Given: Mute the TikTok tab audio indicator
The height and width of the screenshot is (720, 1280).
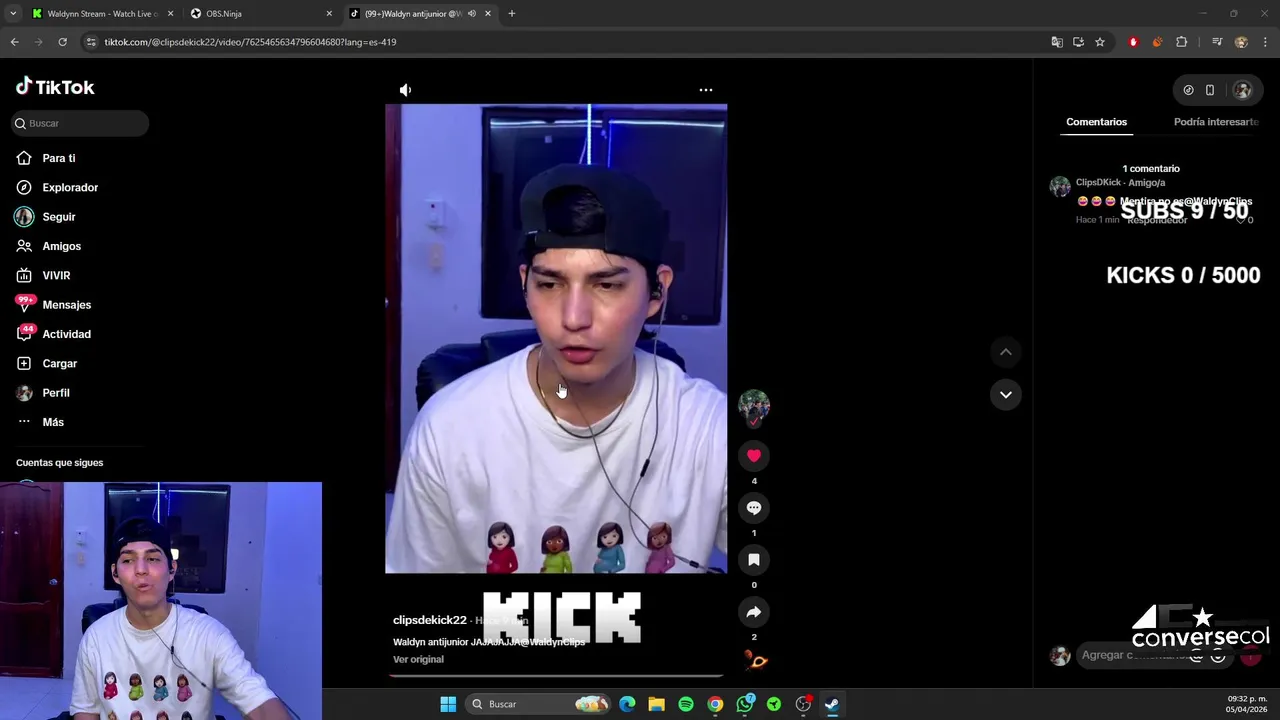Looking at the screenshot, I should click(471, 14).
